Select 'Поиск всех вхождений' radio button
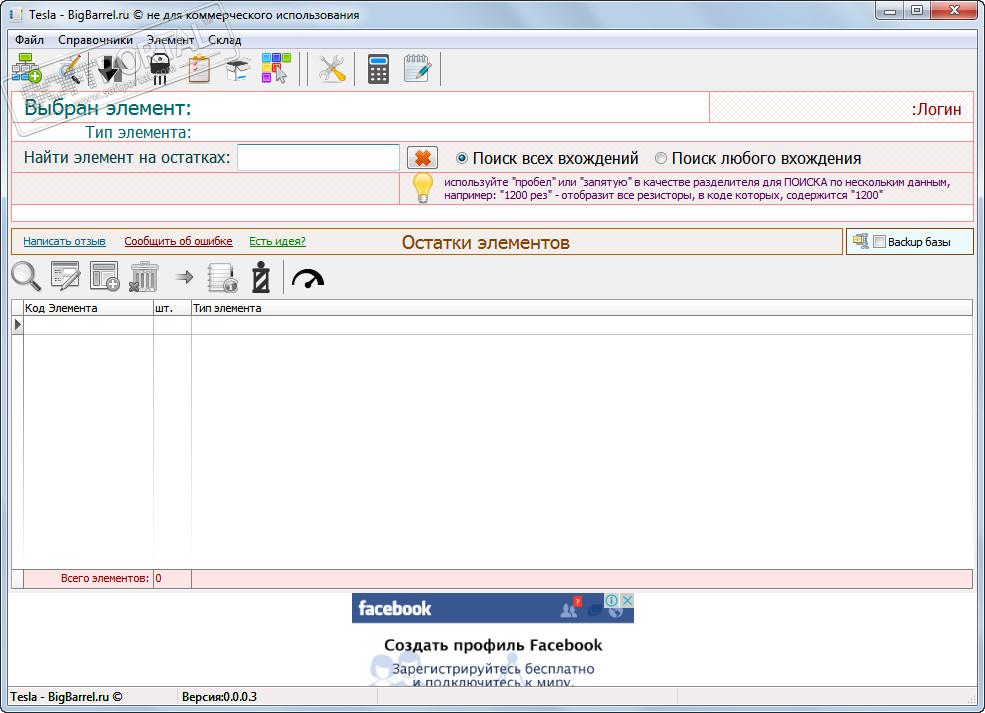 [462, 158]
